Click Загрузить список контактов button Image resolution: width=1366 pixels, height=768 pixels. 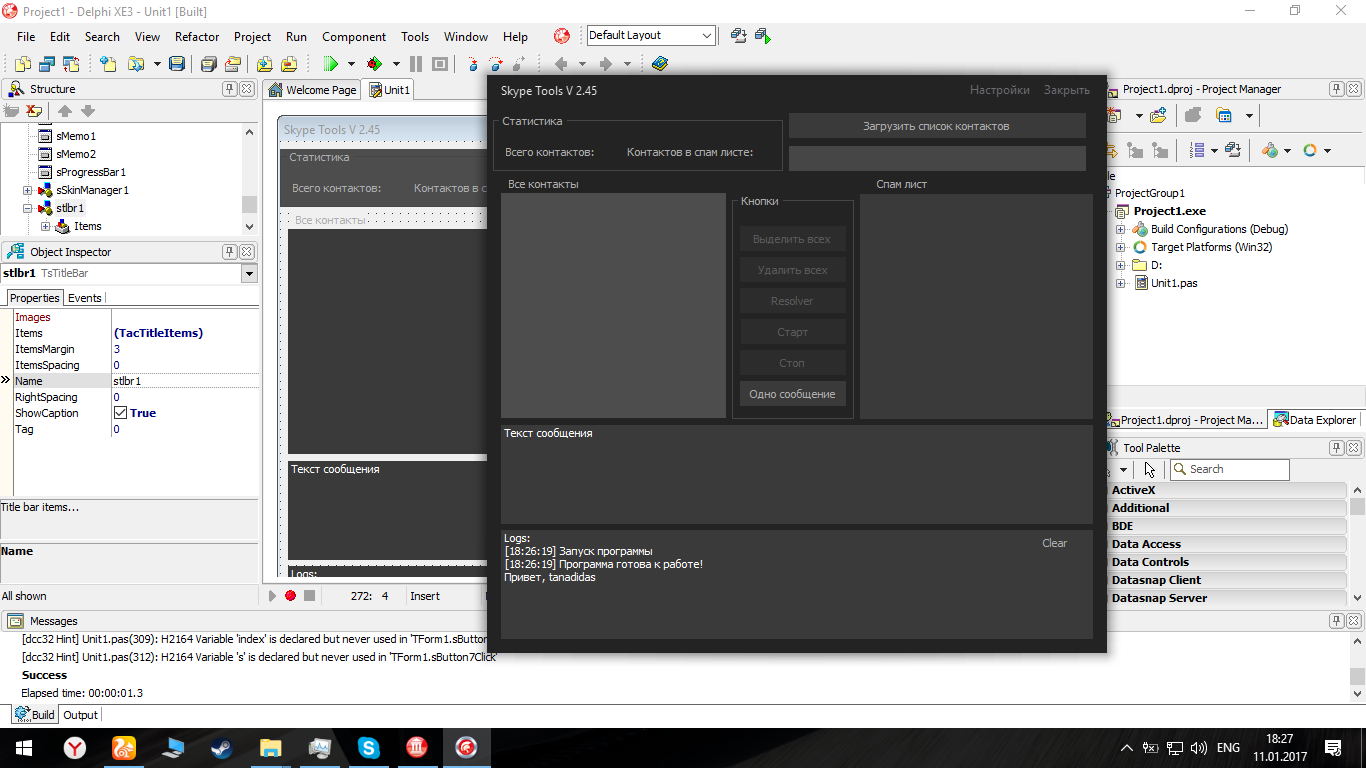(937, 126)
